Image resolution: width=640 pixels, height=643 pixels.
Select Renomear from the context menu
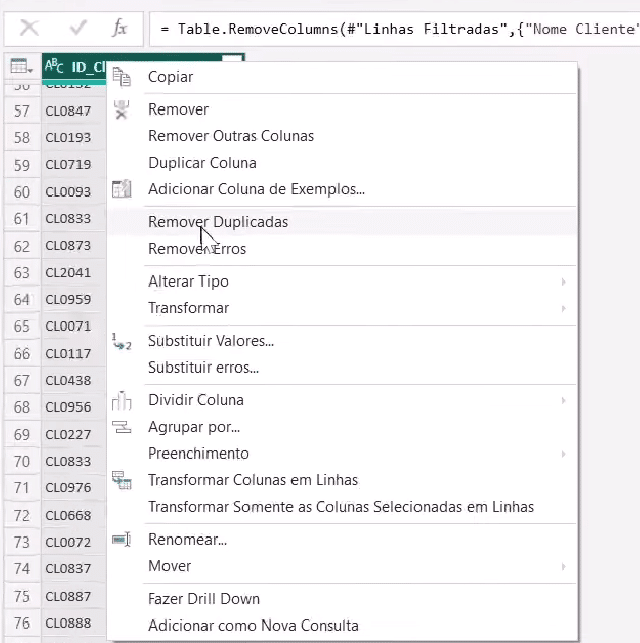click(x=187, y=540)
